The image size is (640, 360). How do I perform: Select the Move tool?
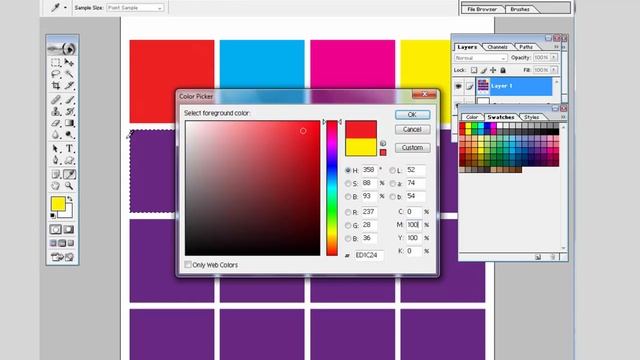[x=69, y=62]
